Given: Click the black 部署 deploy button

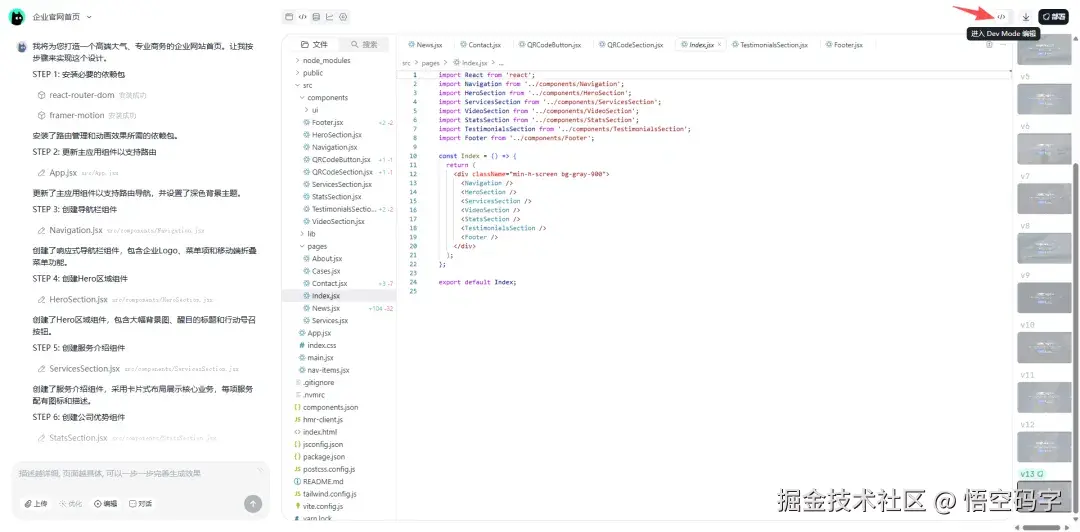Looking at the screenshot, I should coord(1053,17).
